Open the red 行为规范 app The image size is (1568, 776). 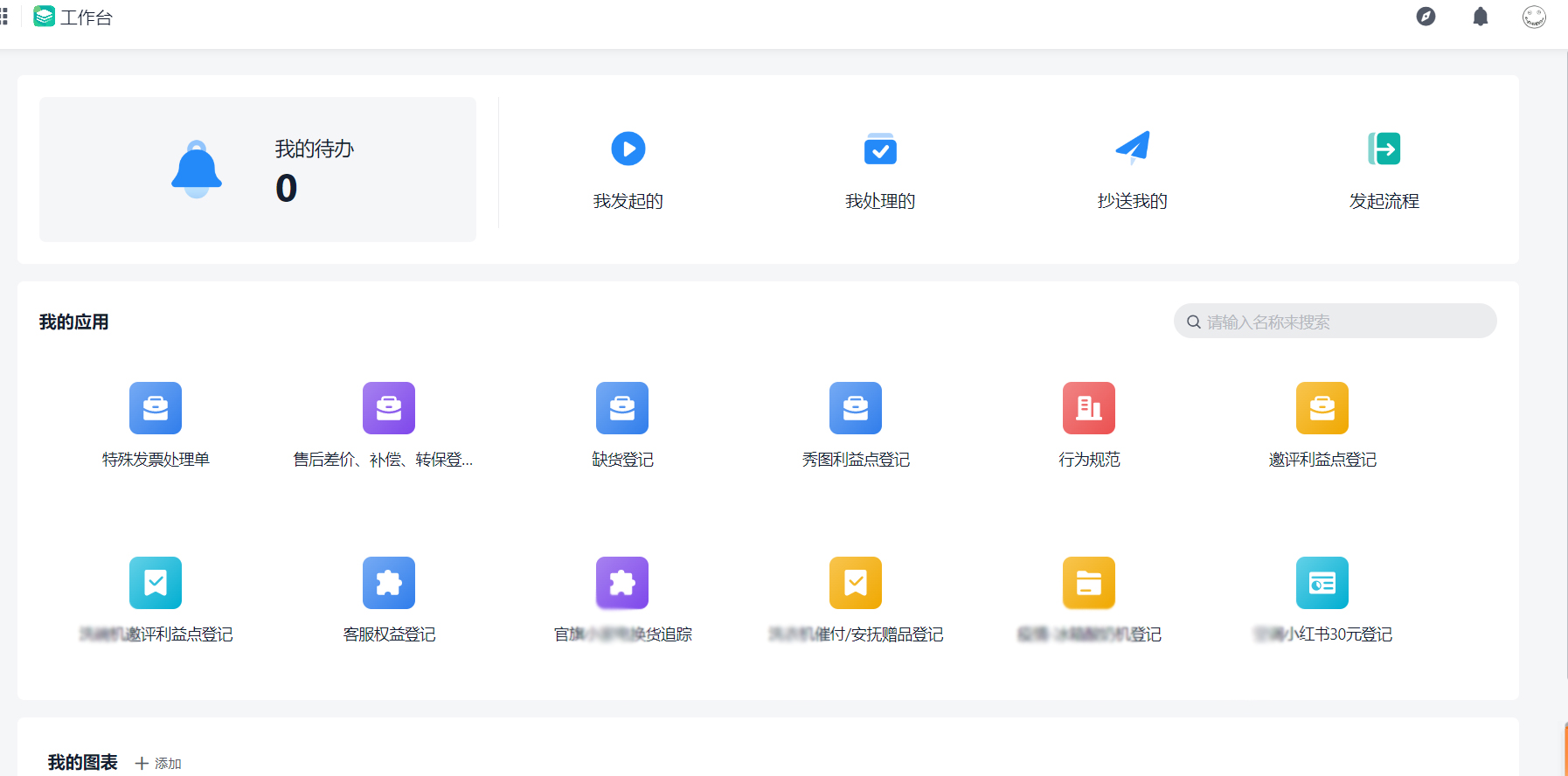(1088, 408)
